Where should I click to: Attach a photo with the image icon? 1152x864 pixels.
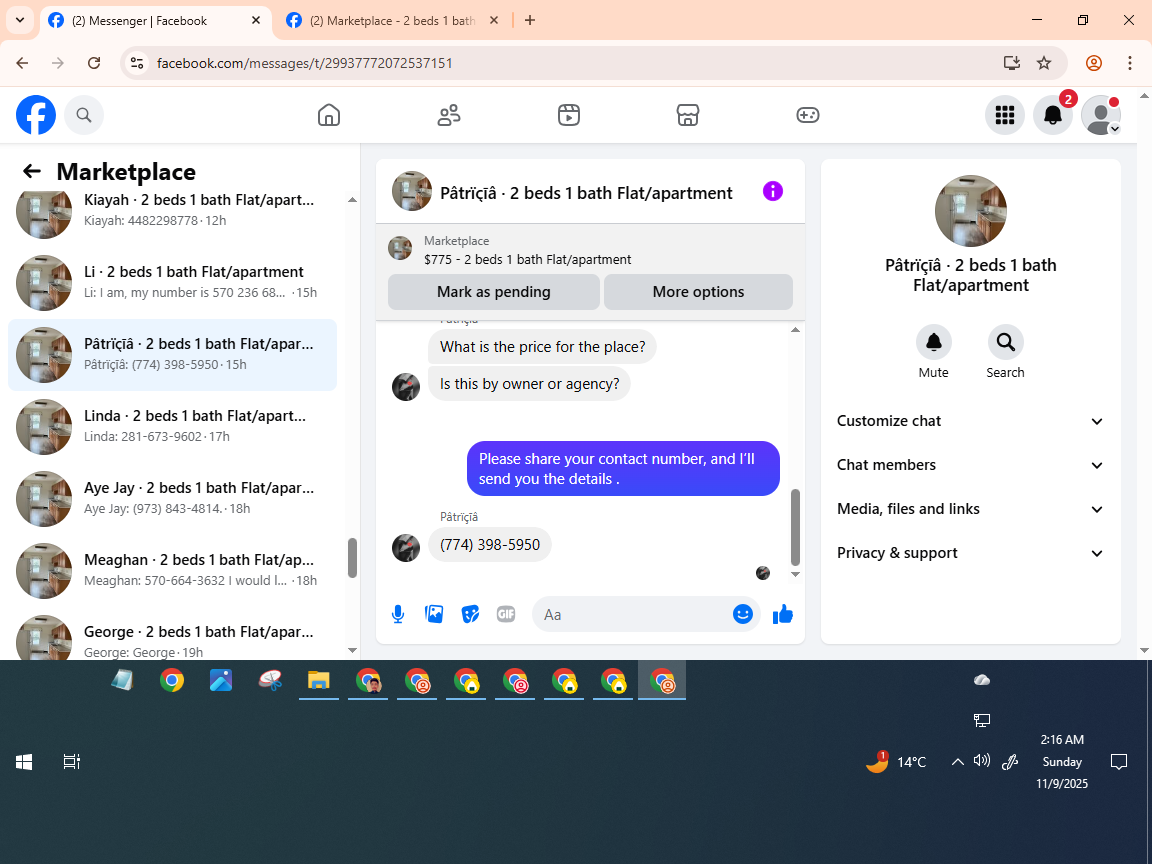click(434, 614)
